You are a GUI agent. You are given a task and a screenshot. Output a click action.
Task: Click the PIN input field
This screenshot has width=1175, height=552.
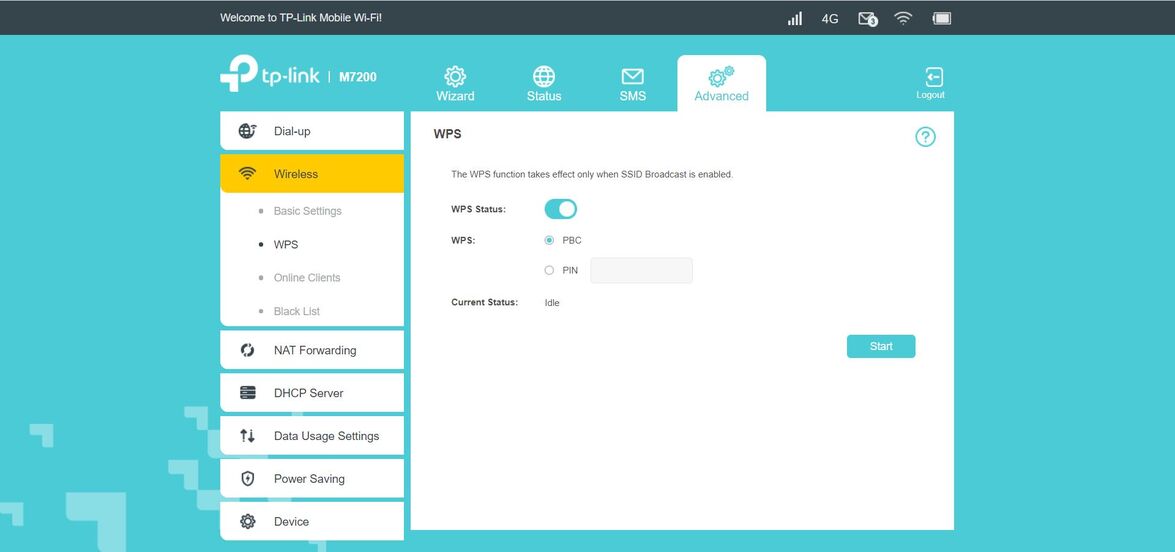tap(641, 270)
